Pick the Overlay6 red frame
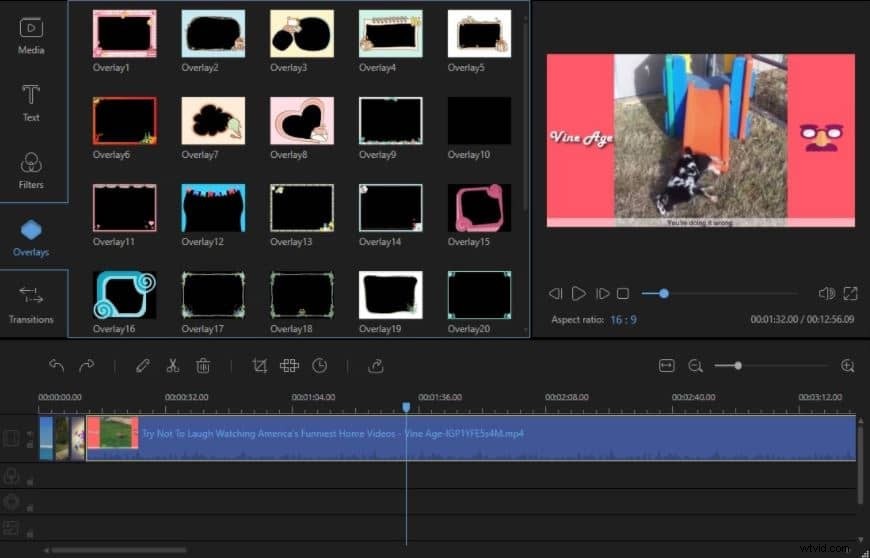 (x=124, y=120)
